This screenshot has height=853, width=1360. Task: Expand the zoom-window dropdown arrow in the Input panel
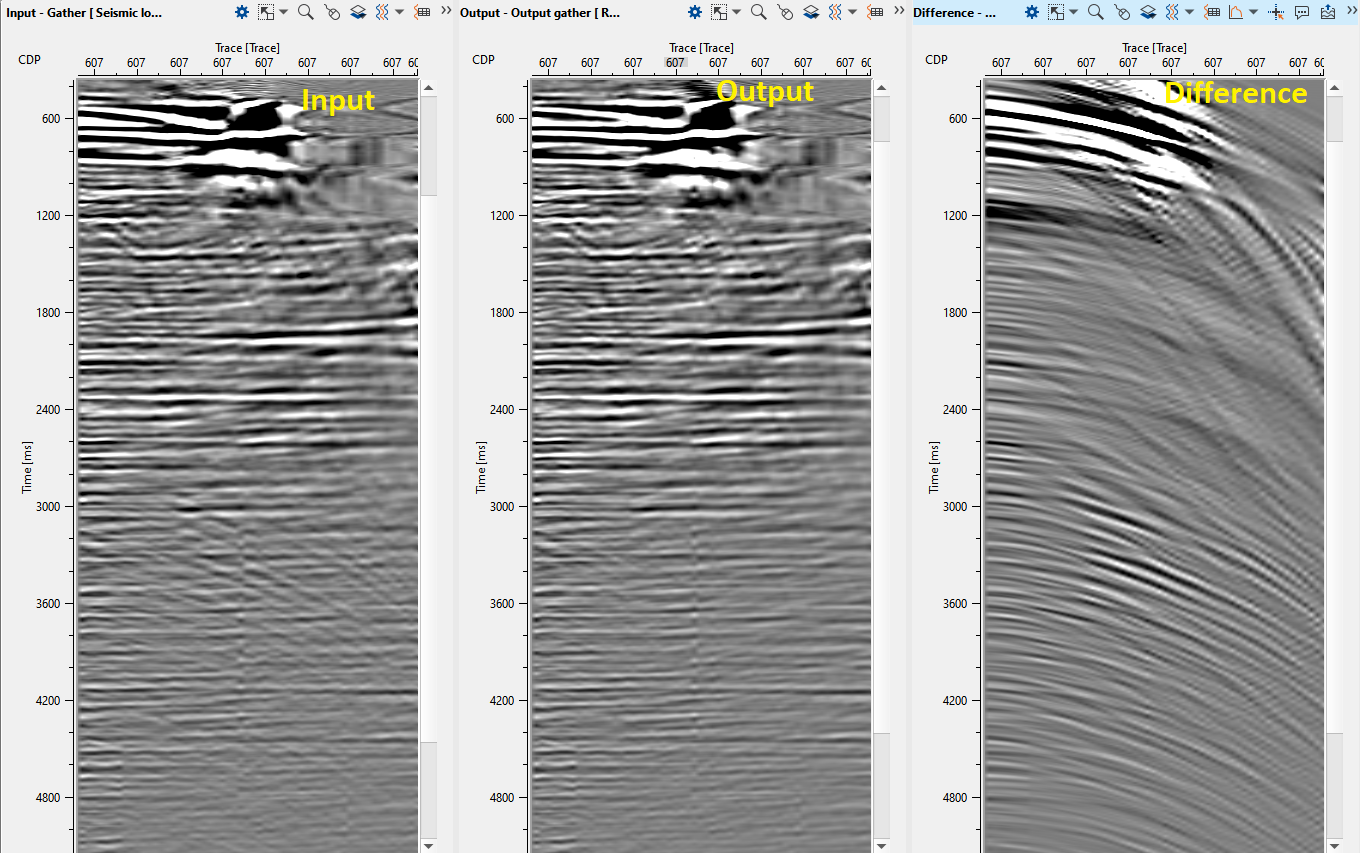click(283, 12)
